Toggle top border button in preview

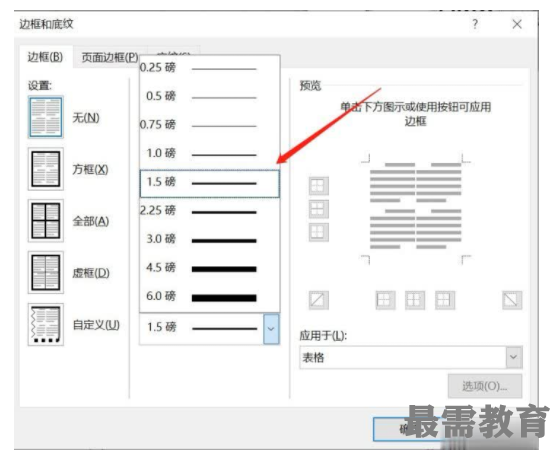coord(319,186)
